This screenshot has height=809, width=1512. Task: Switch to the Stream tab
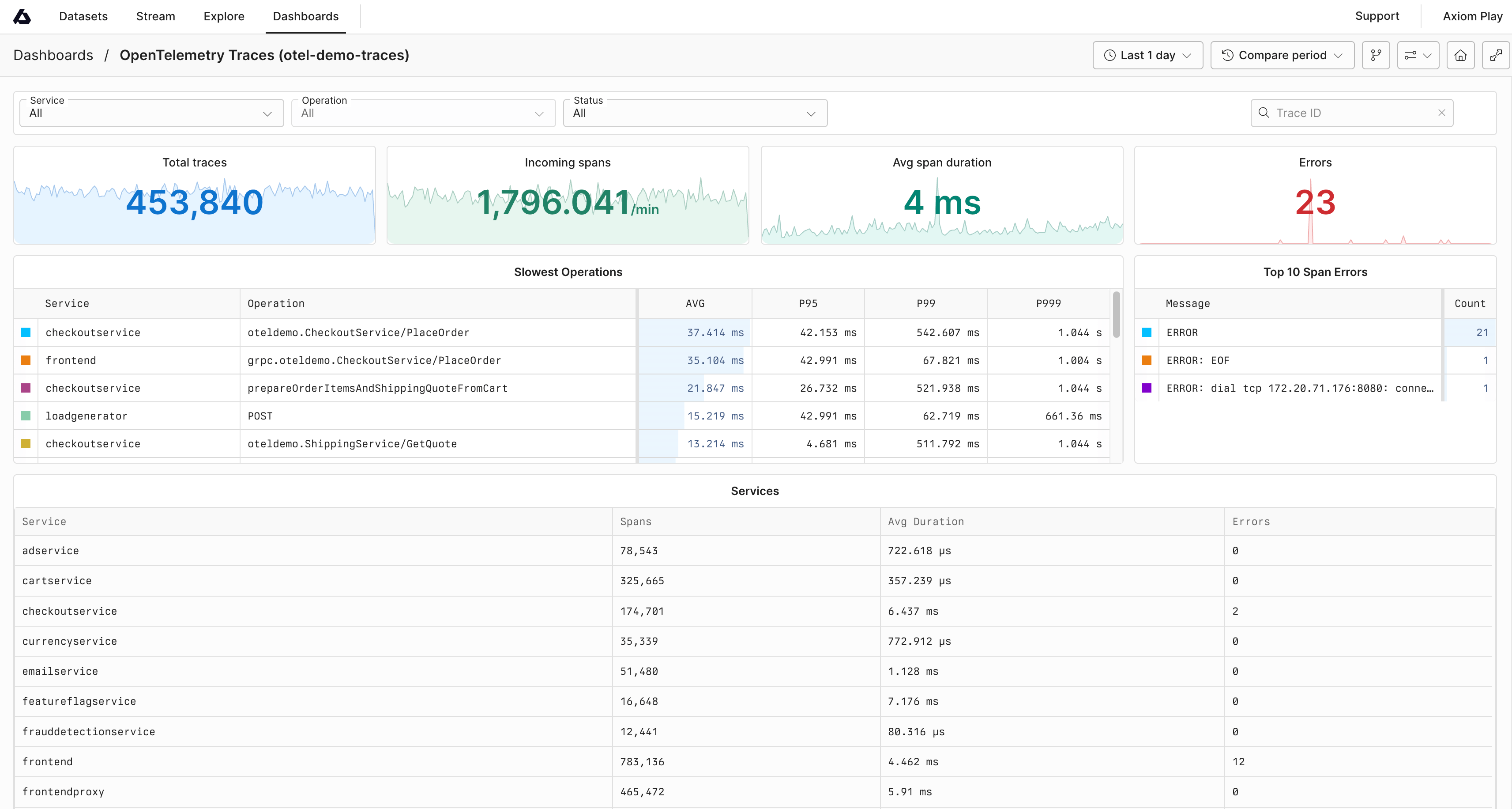pyautogui.click(x=155, y=16)
